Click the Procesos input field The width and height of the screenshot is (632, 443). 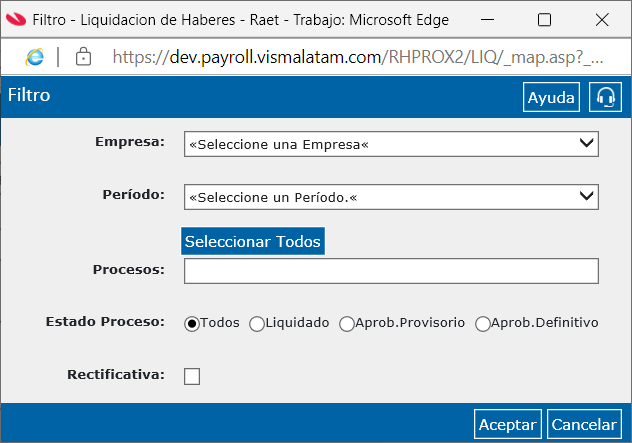pyautogui.click(x=391, y=271)
